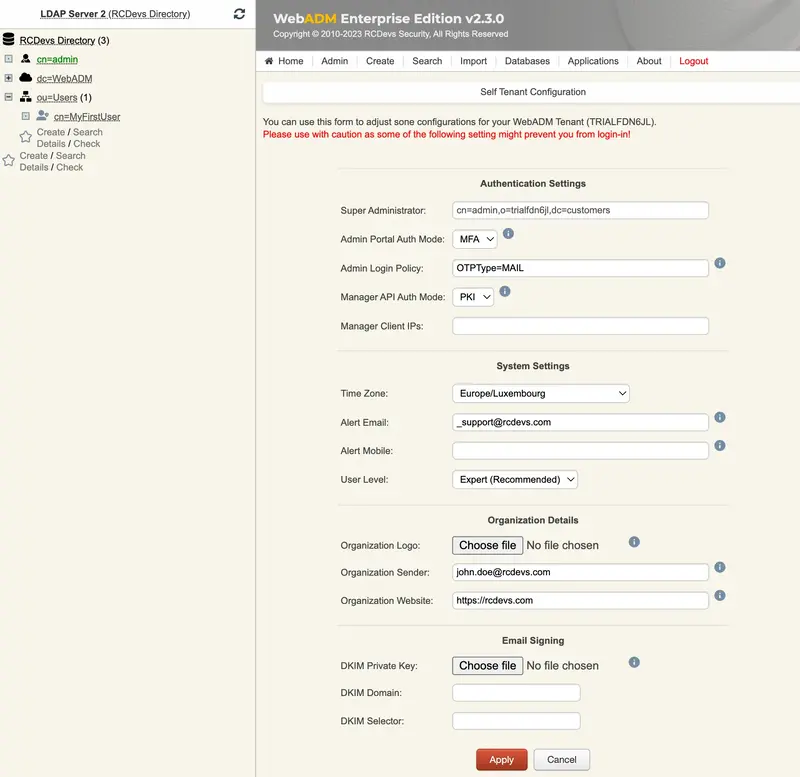This screenshot has width=800, height=777.
Task: Open the Import menu
Action: pos(473,61)
